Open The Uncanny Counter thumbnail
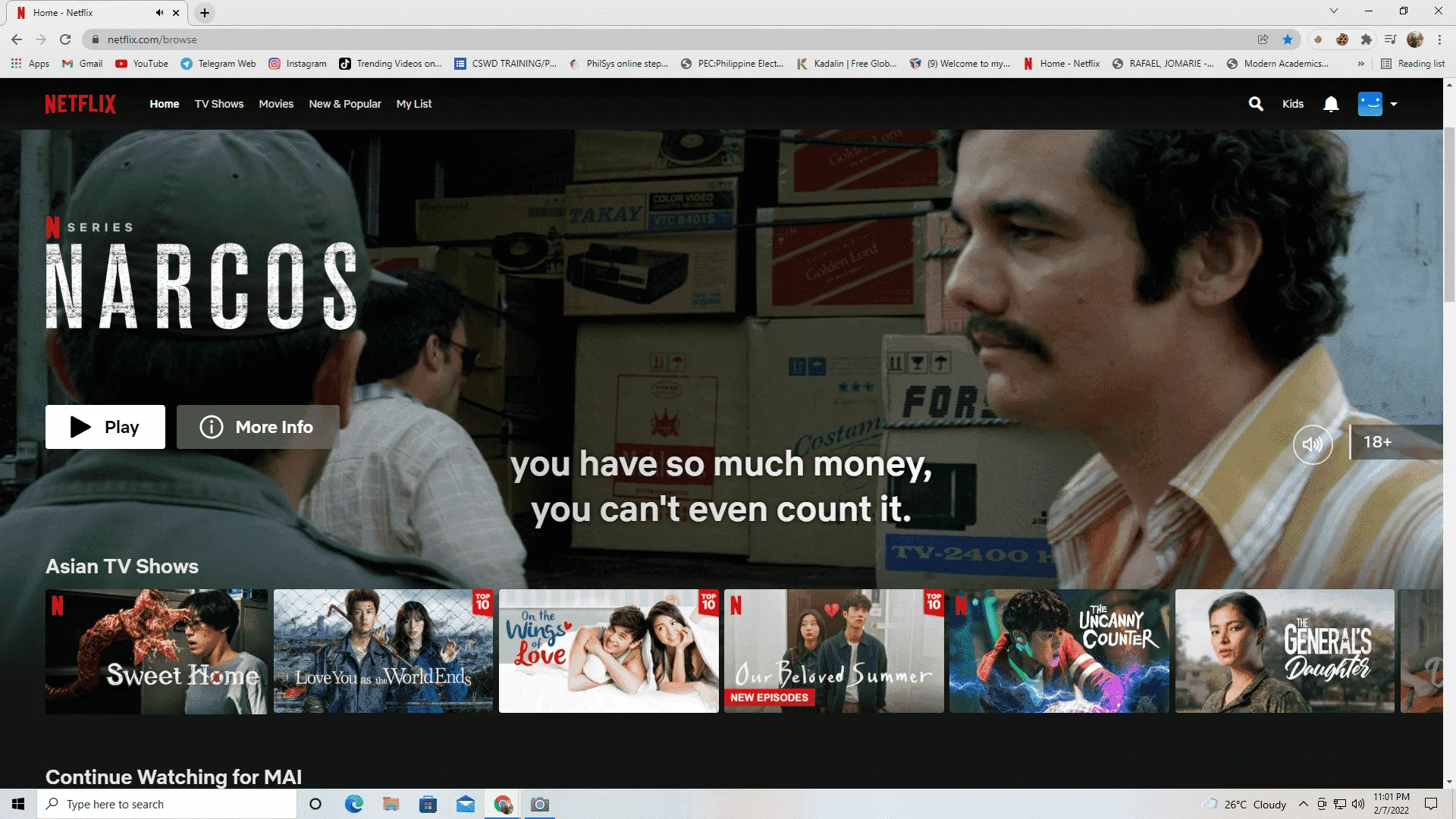The width and height of the screenshot is (1456, 819). pos(1059,651)
